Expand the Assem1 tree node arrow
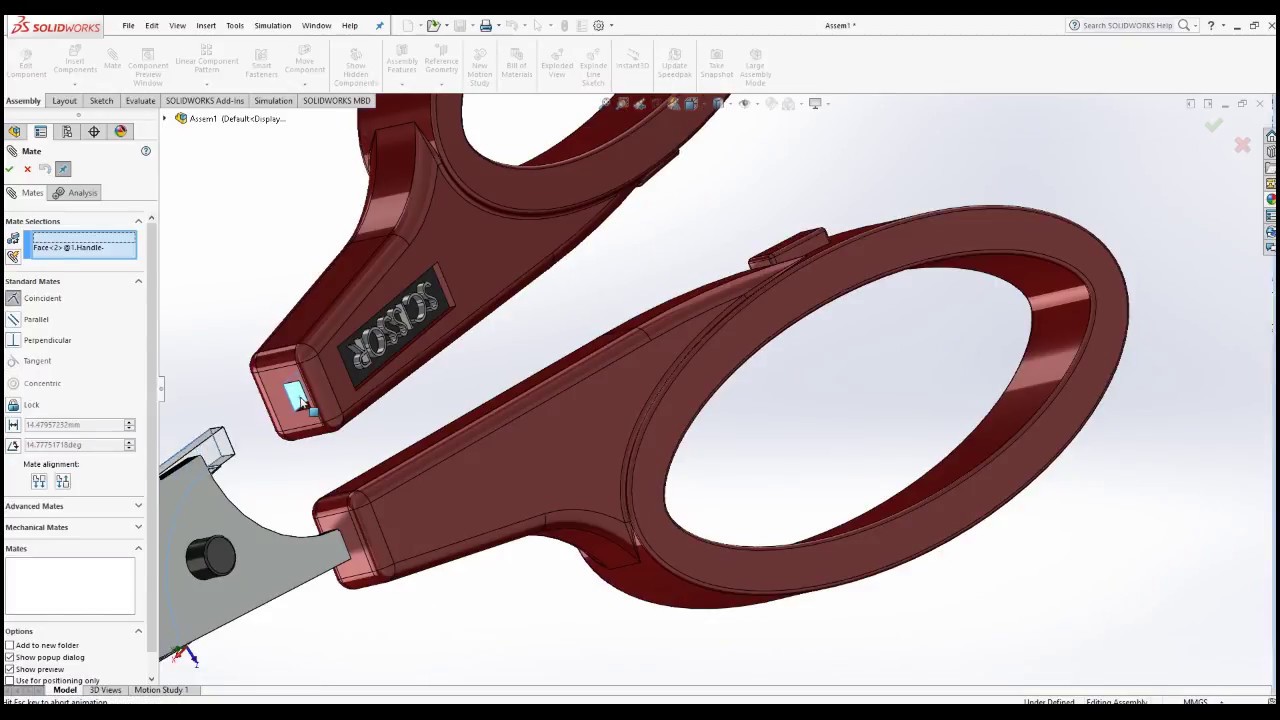This screenshot has width=1280, height=720. pyautogui.click(x=165, y=119)
